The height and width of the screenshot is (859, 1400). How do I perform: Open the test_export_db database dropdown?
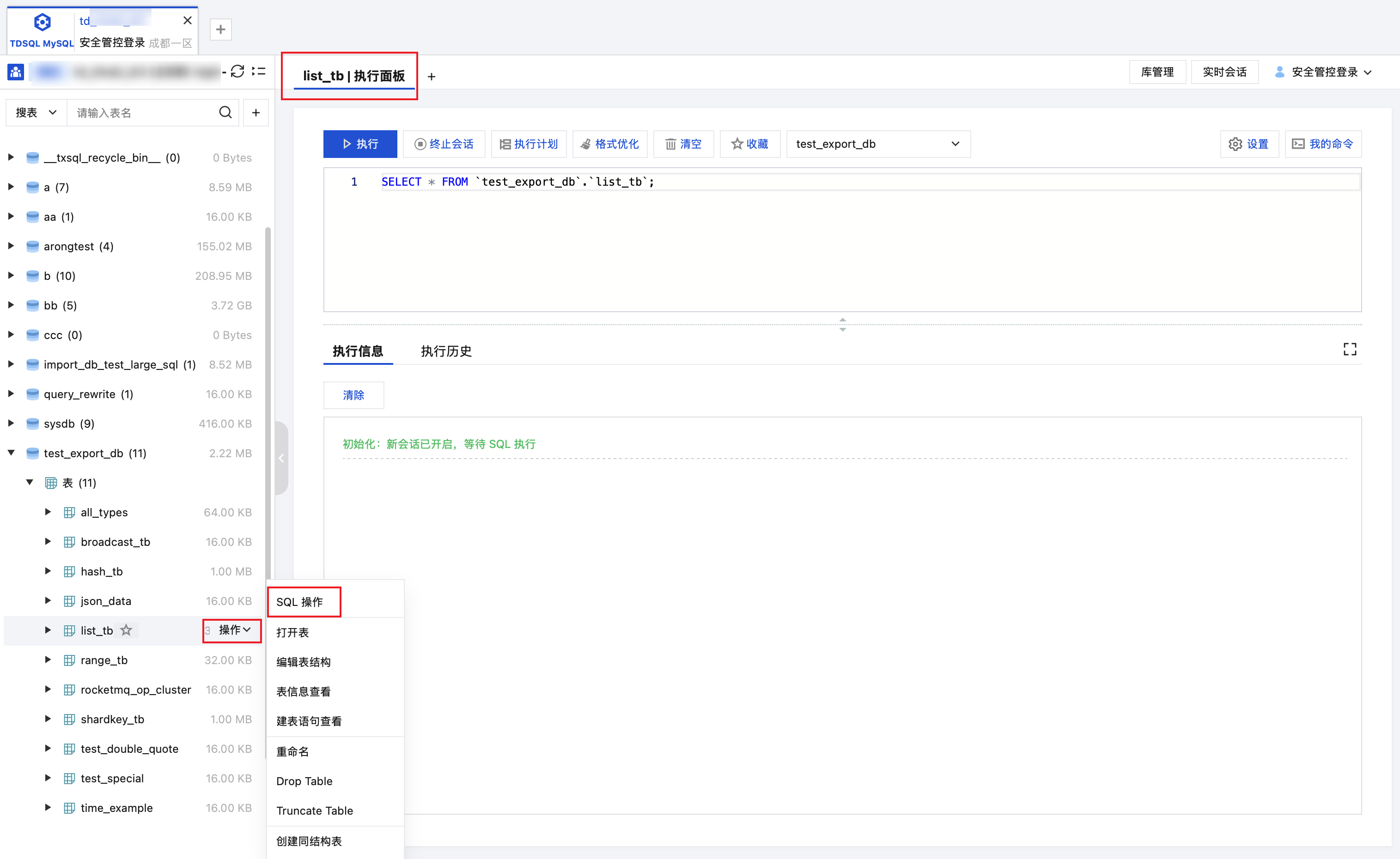point(877,144)
